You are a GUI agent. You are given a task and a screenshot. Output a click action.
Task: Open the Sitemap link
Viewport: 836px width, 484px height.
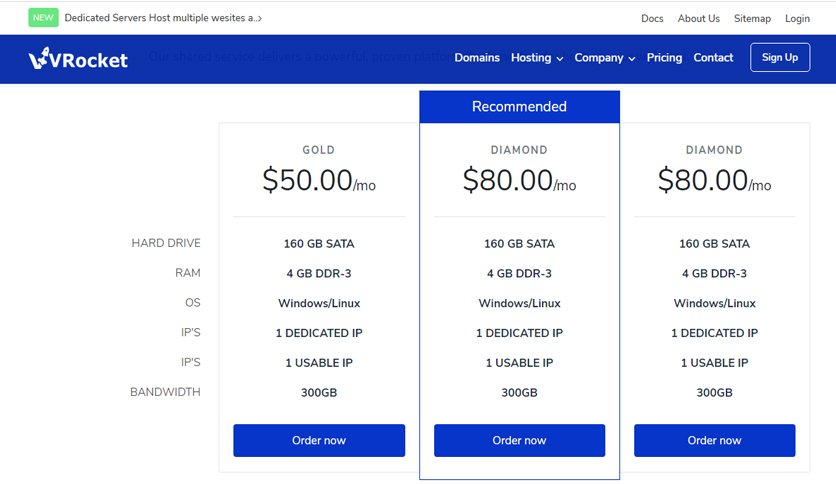[x=752, y=18]
